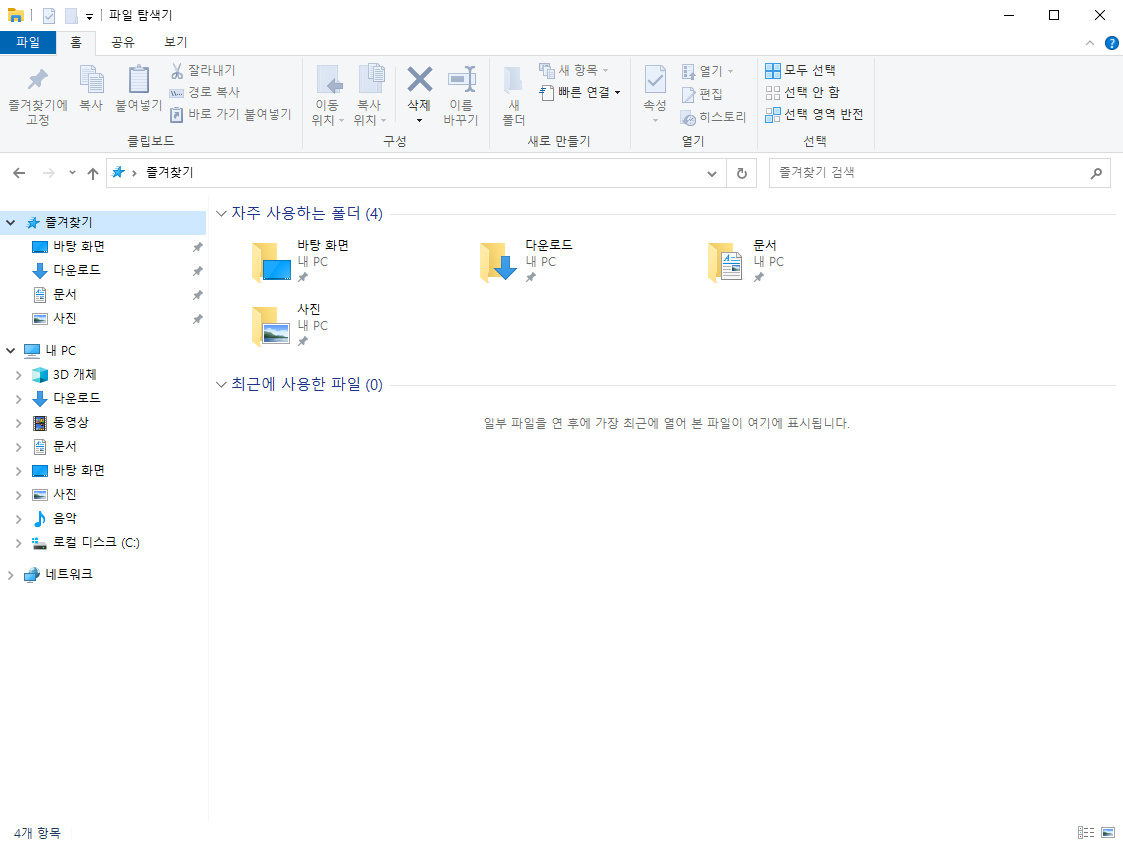Open quick access toolbar customize arrow

tap(90, 16)
